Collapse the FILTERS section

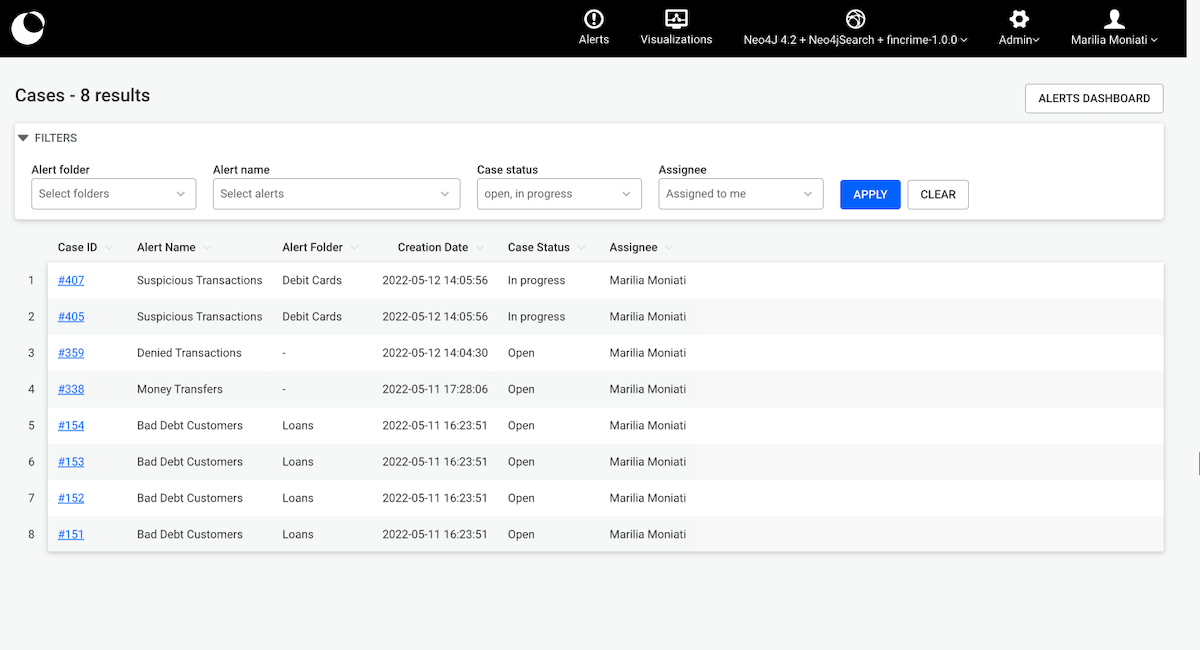pos(24,138)
